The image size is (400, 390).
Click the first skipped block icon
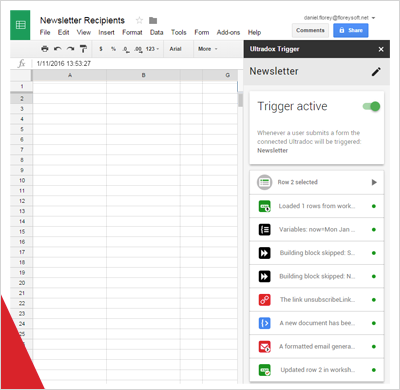(x=265, y=253)
